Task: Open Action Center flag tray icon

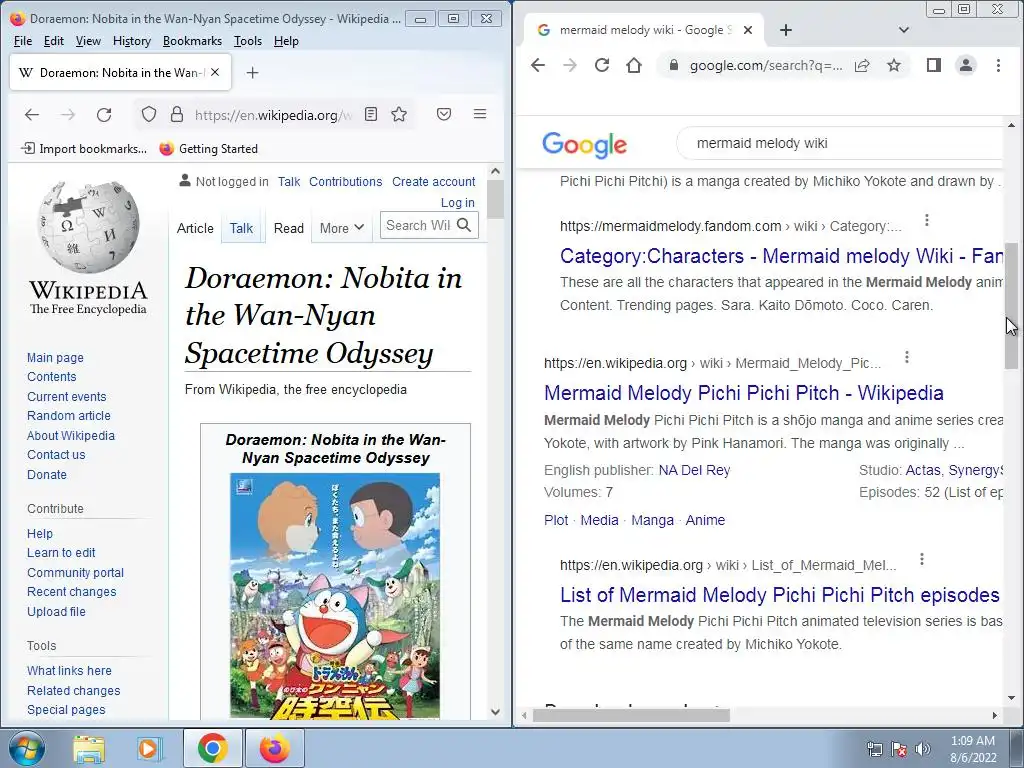Action: [899, 749]
